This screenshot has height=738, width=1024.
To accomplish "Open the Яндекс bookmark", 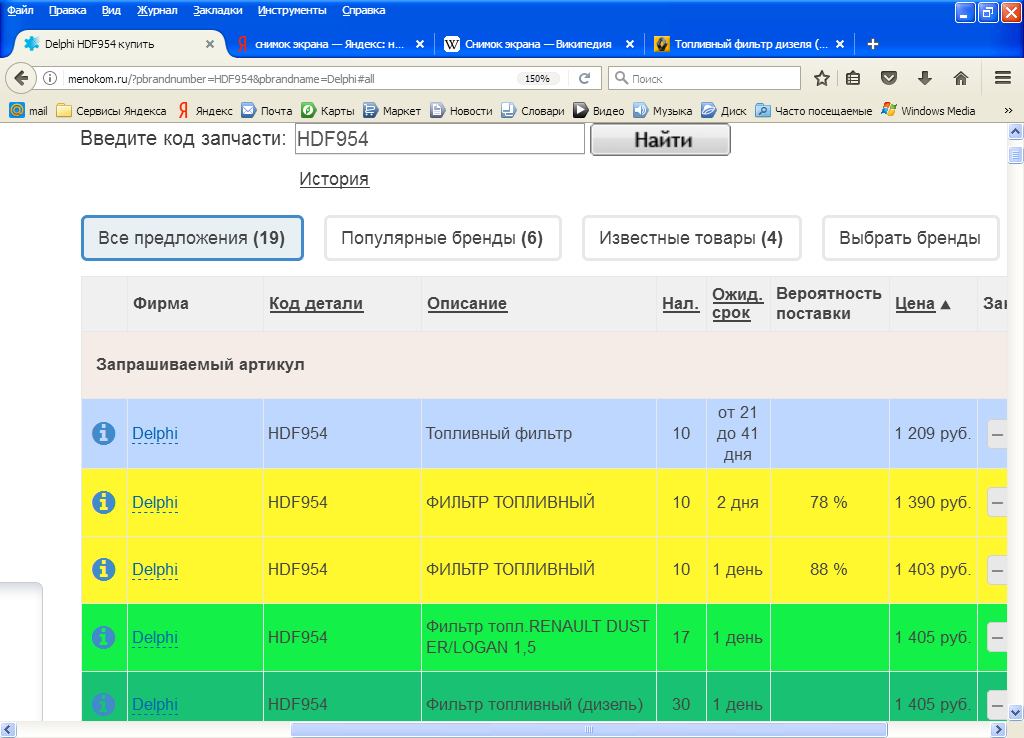I will pos(205,110).
